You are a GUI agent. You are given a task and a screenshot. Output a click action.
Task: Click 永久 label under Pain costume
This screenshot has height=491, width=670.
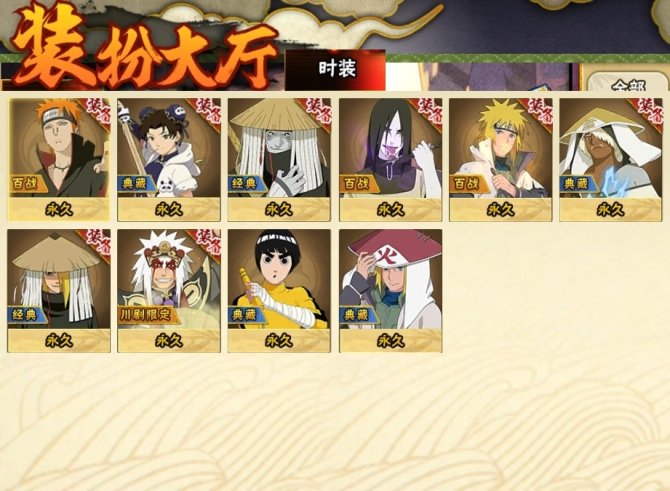coord(59,209)
